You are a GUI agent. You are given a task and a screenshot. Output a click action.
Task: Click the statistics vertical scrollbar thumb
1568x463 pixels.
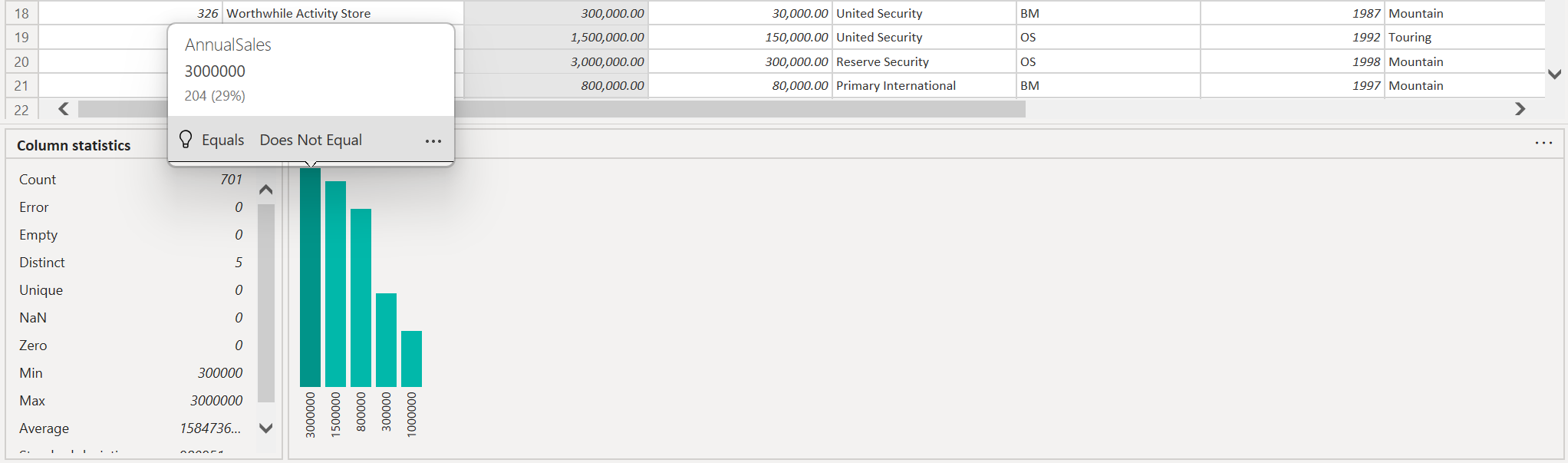pos(266,303)
